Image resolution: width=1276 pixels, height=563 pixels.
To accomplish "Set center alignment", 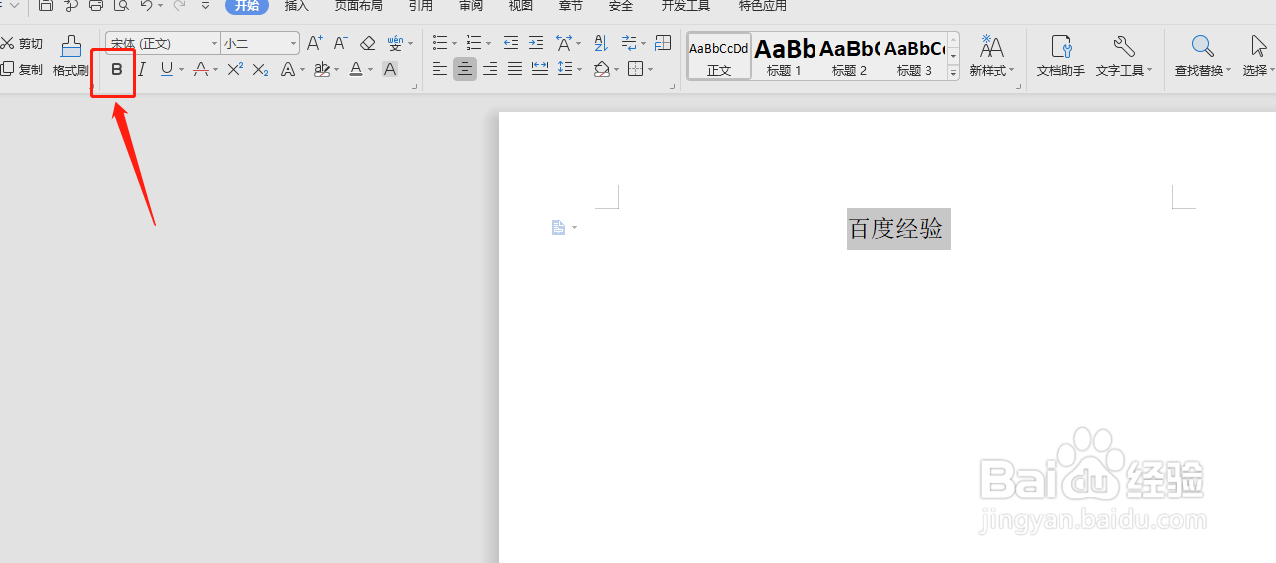I will click(x=465, y=69).
